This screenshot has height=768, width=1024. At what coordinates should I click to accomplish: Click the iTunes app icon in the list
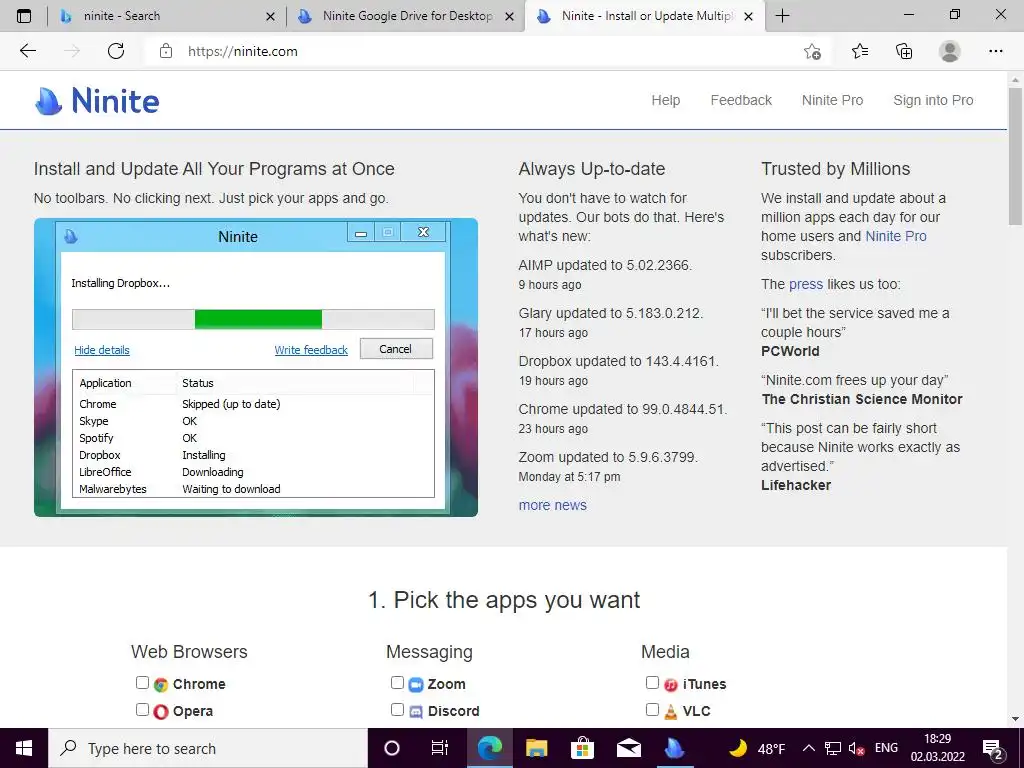(671, 684)
